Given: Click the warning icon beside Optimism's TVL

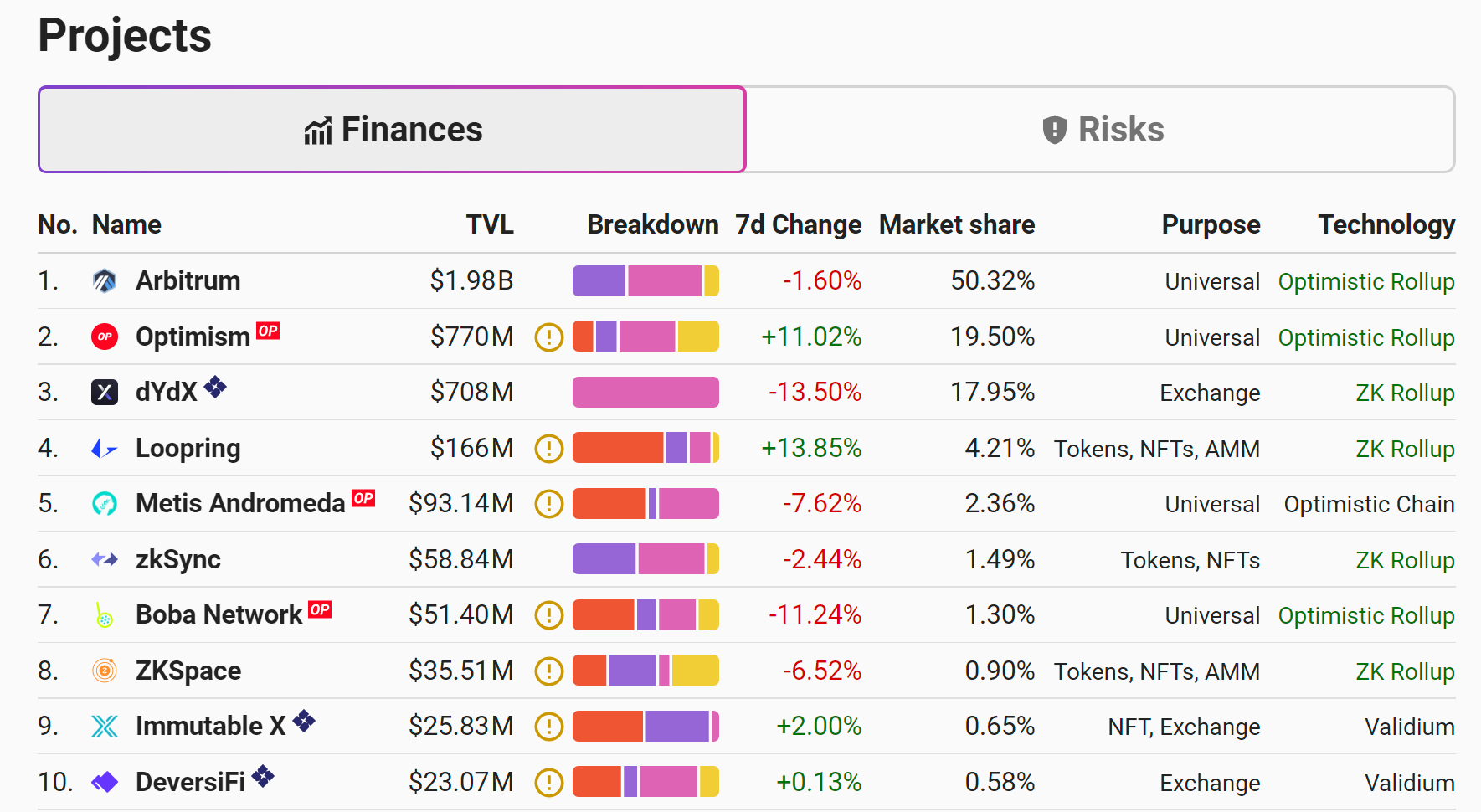Looking at the screenshot, I should pos(549,337).
